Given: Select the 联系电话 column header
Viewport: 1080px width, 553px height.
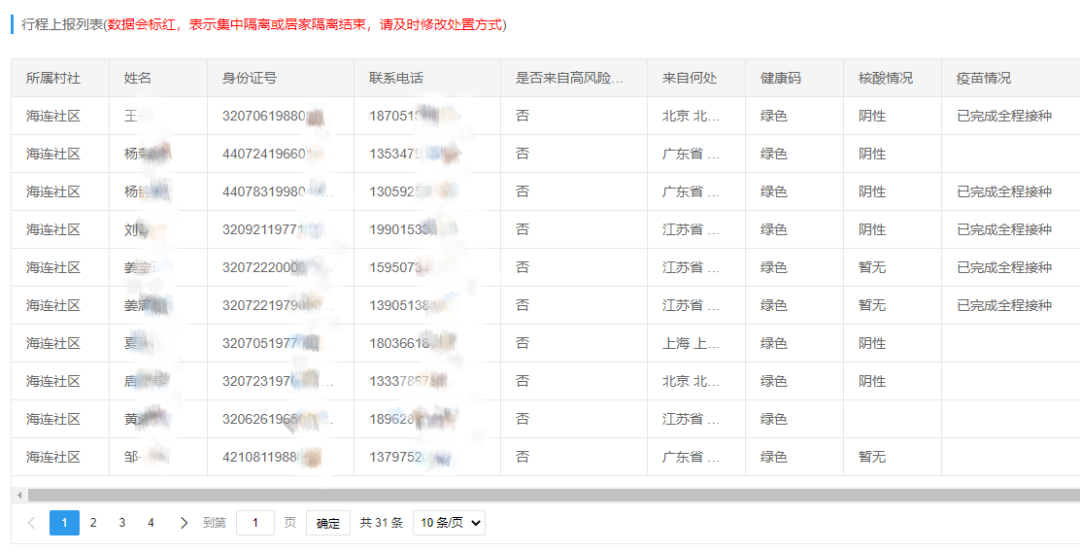Looking at the screenshot, I should tap(396, 78).
